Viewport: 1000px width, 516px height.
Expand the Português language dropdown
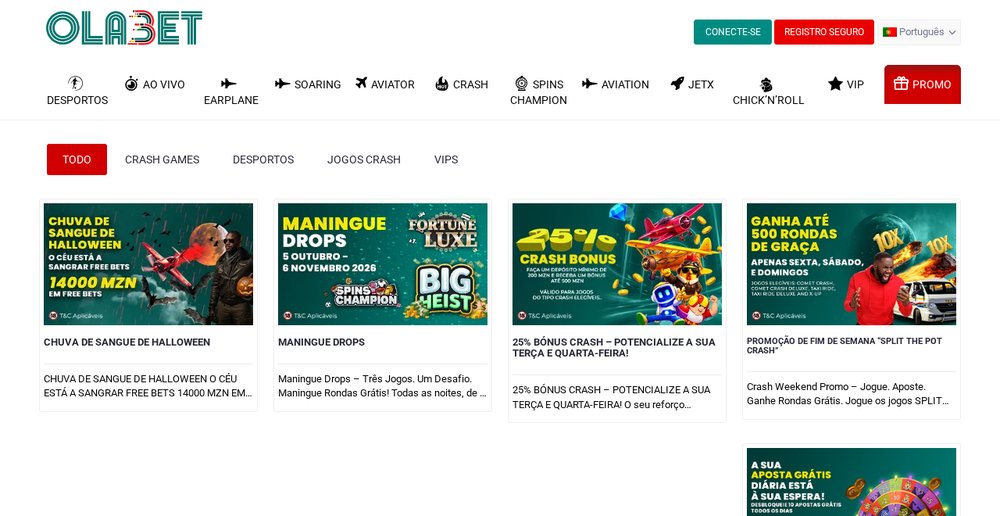[x=919, y=32]
